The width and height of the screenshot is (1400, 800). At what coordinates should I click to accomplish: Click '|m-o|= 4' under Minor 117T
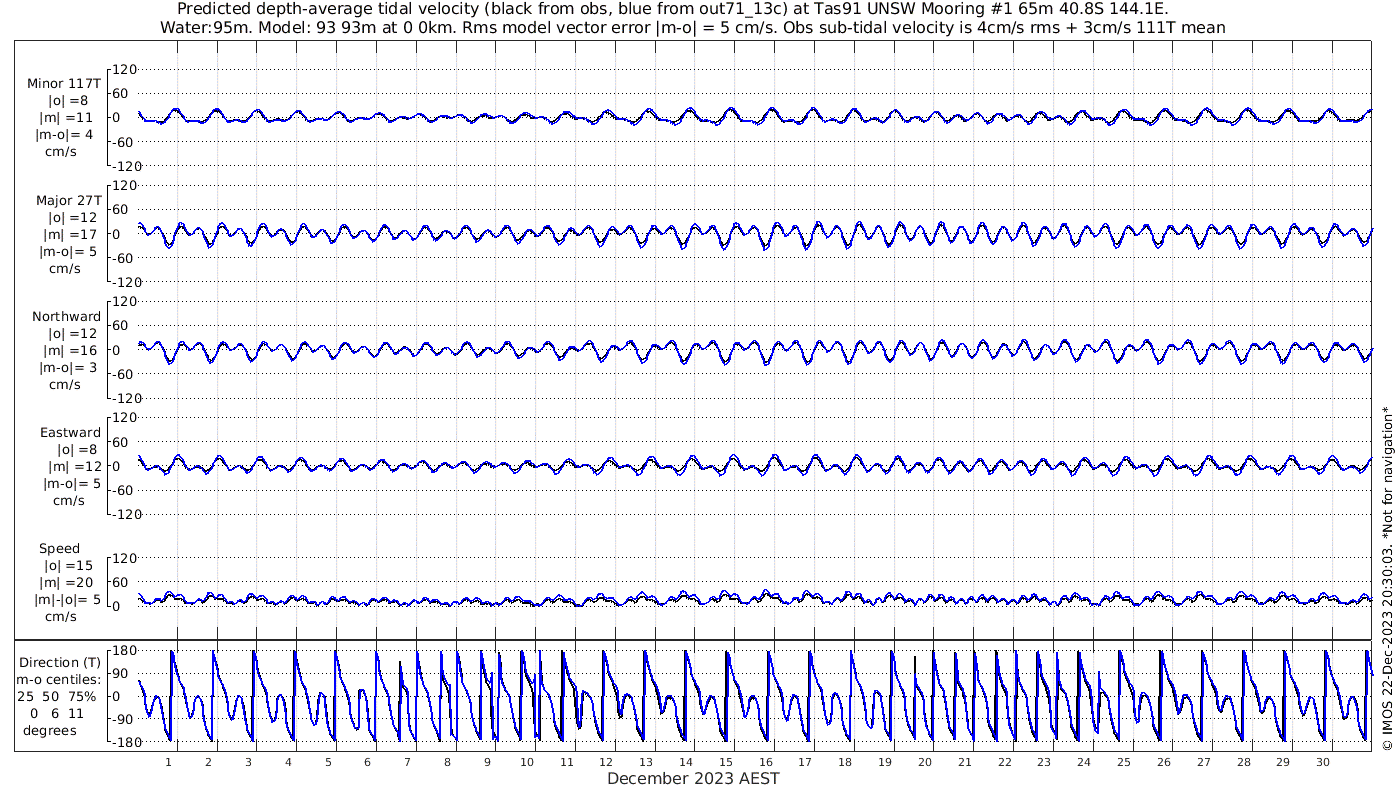65,134
